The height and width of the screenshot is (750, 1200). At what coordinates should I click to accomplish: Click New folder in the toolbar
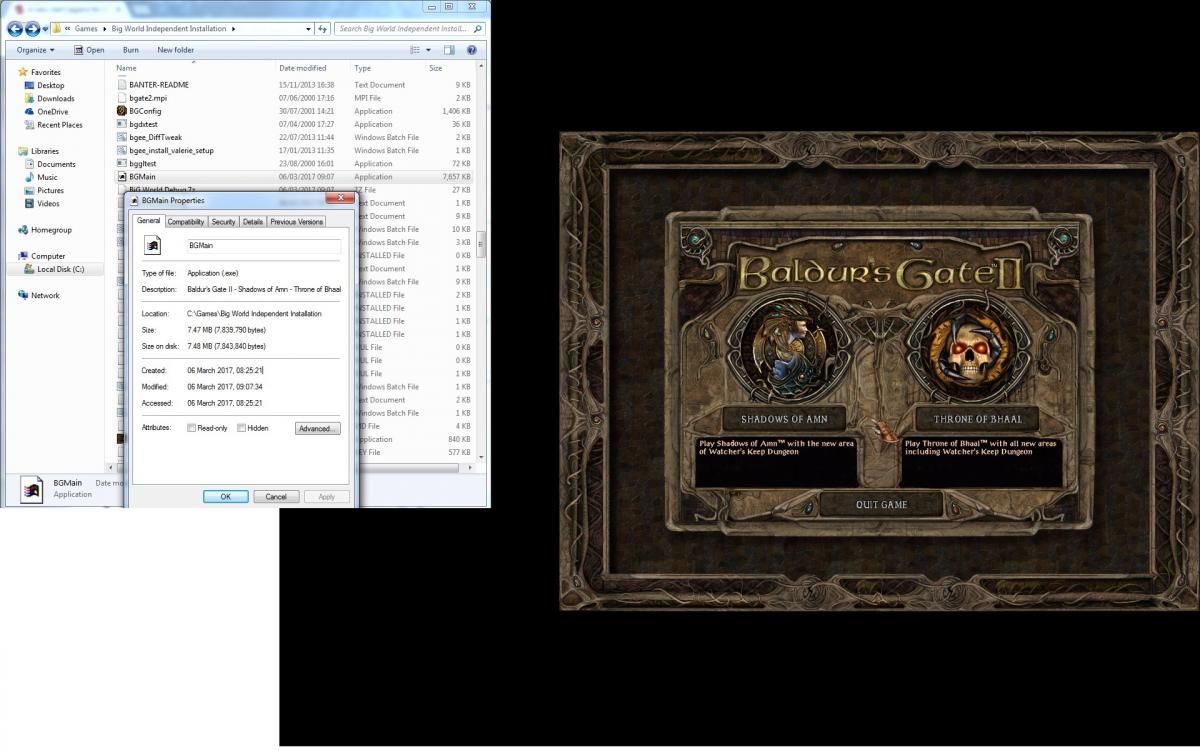pos(176,49)
